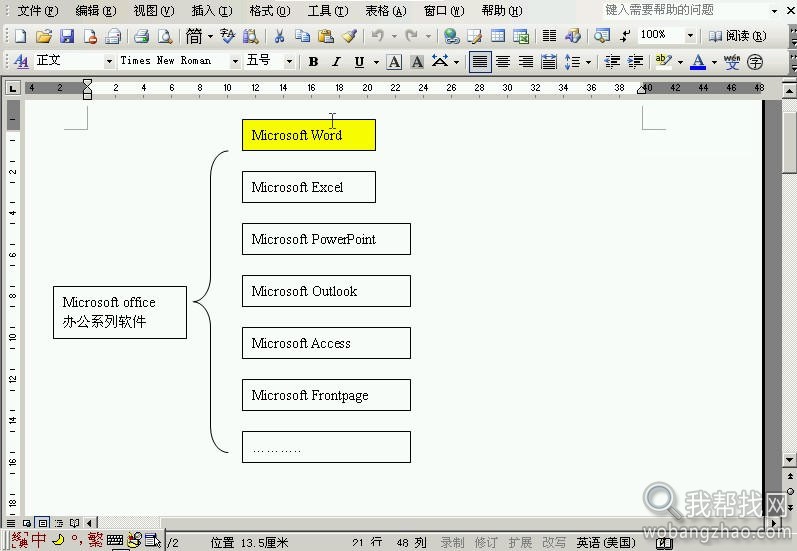Decrease the paragraph indent
The height and width of the screenshot is (551, 797).
[x=612, y=62]
